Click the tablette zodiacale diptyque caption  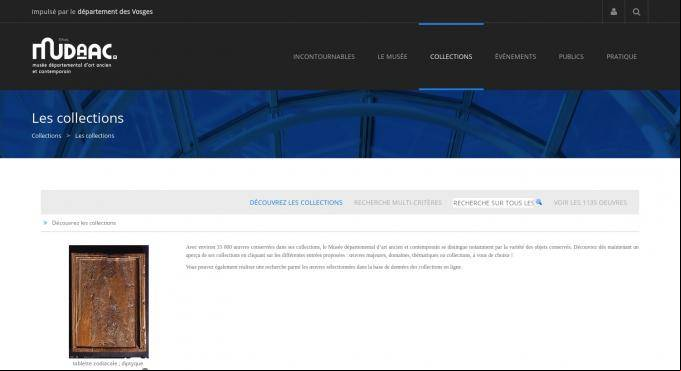click(108, 363)
